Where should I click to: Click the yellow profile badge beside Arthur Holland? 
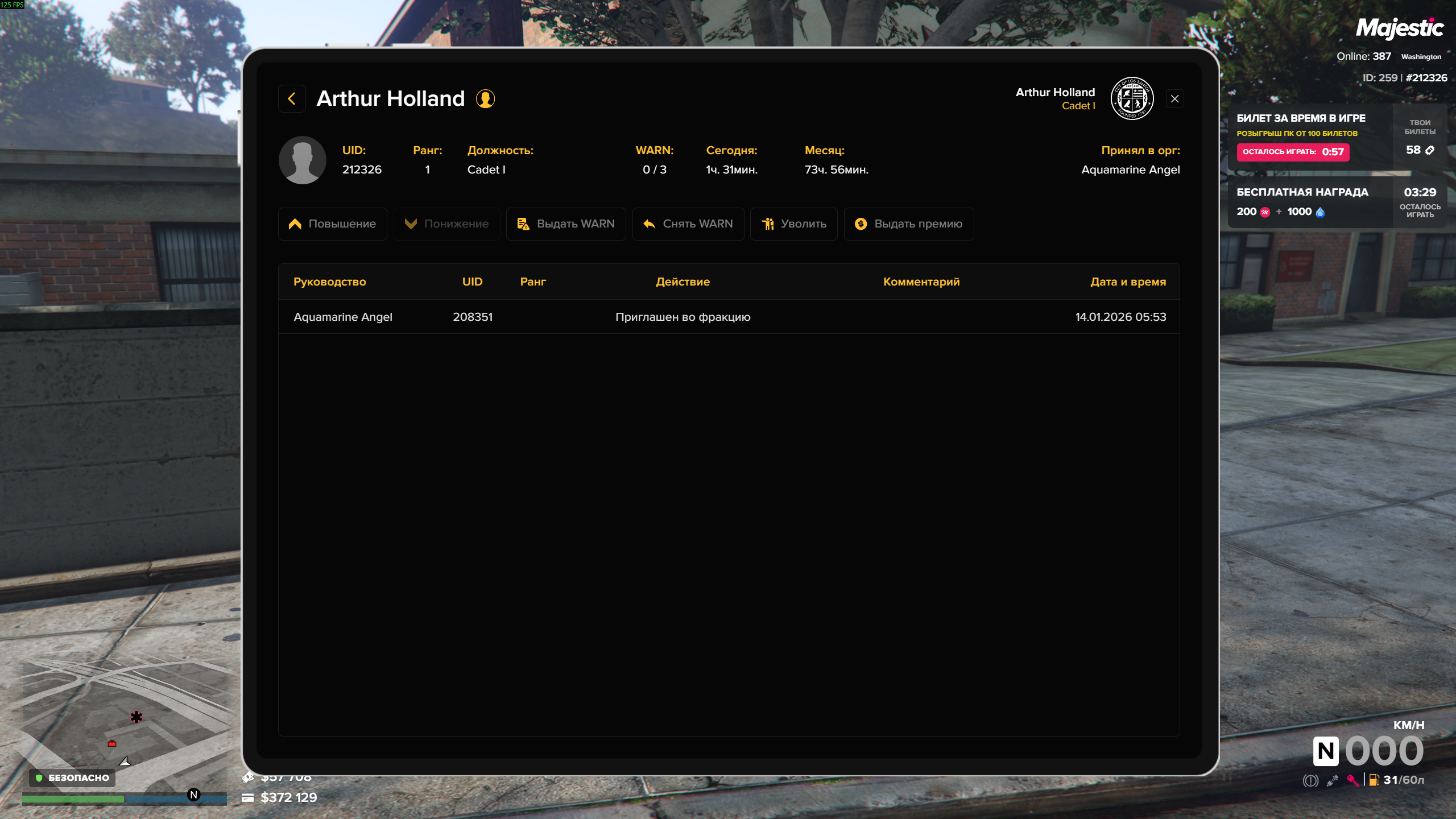(x=485, y=99)
